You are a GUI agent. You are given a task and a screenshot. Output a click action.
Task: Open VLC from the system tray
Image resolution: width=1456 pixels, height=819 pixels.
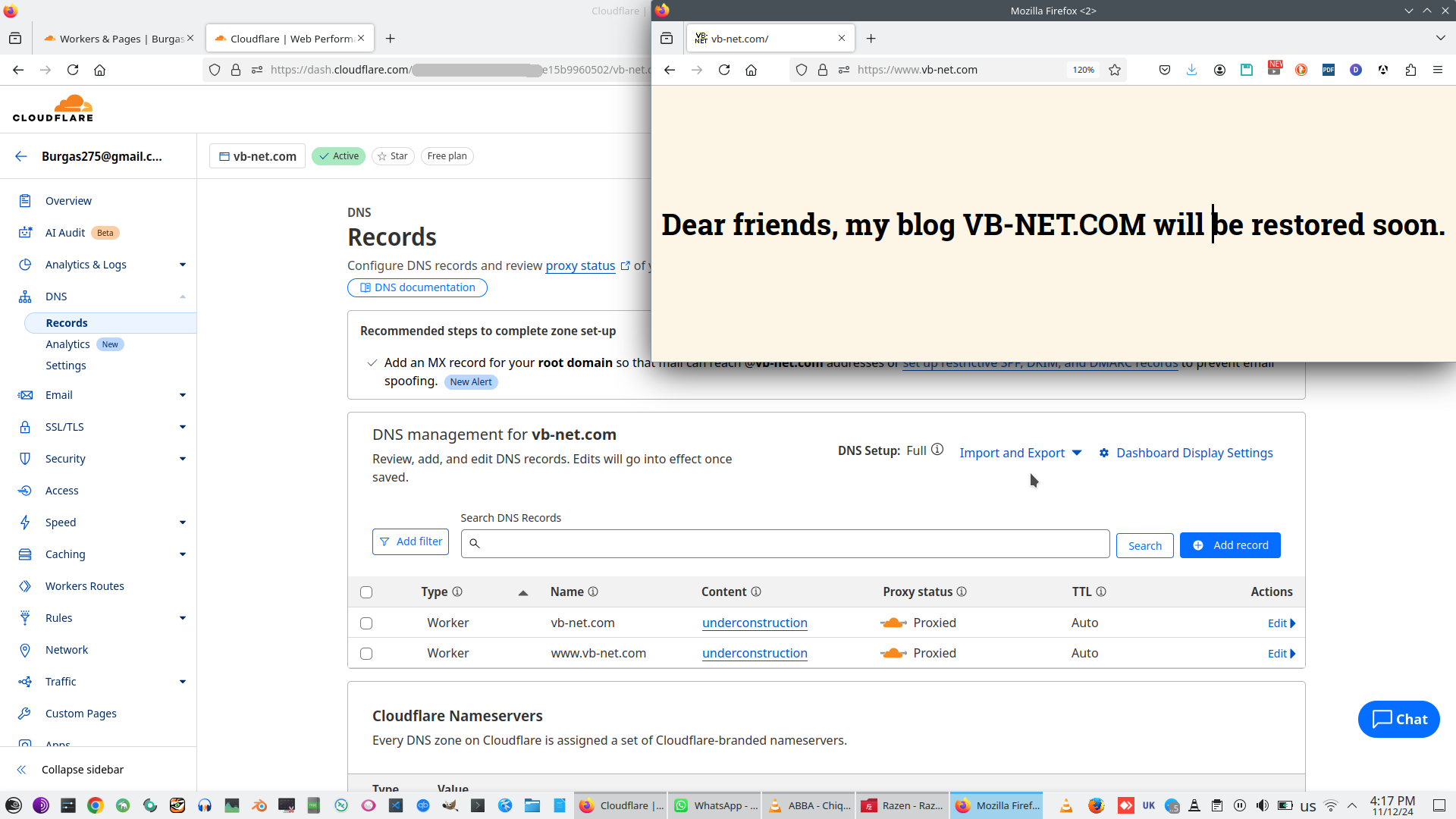[1066, 805]
